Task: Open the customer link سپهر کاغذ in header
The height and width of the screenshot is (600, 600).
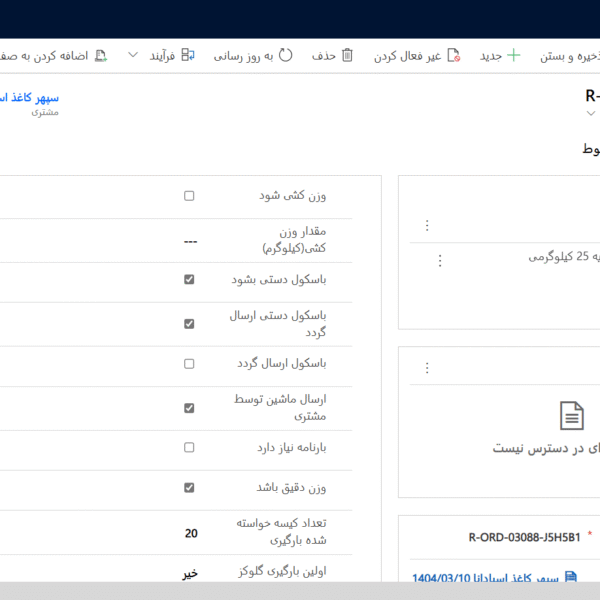Action: pos(30,97)
